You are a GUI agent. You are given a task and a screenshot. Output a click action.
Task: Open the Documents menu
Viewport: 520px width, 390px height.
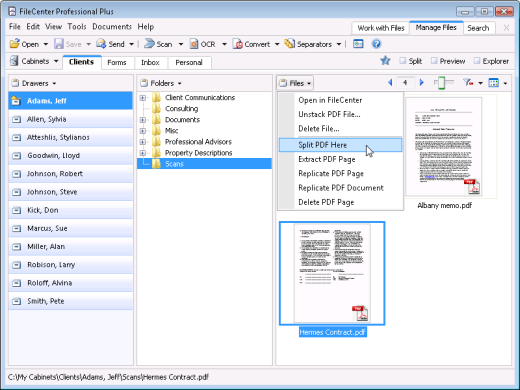[x=112, y=27]
